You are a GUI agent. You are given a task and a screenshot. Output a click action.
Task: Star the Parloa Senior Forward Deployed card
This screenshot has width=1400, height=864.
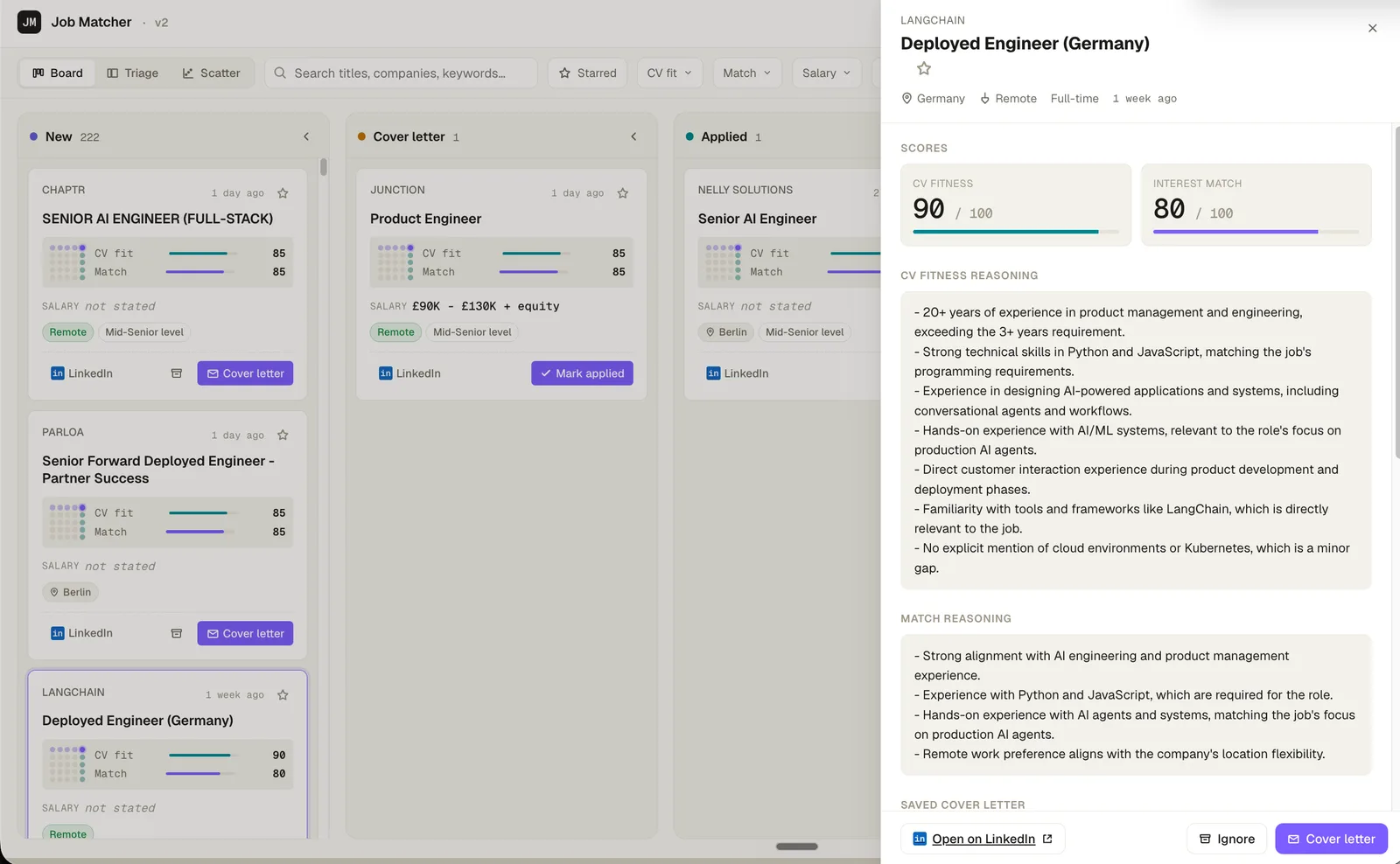(283, 435)
